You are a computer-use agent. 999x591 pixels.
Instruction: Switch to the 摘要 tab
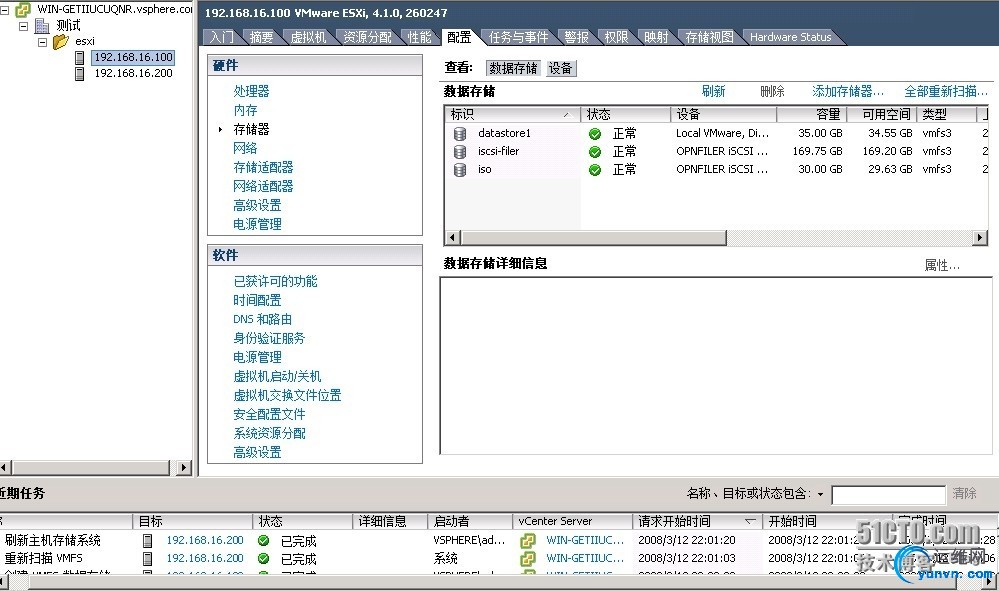tap(261, 37)
